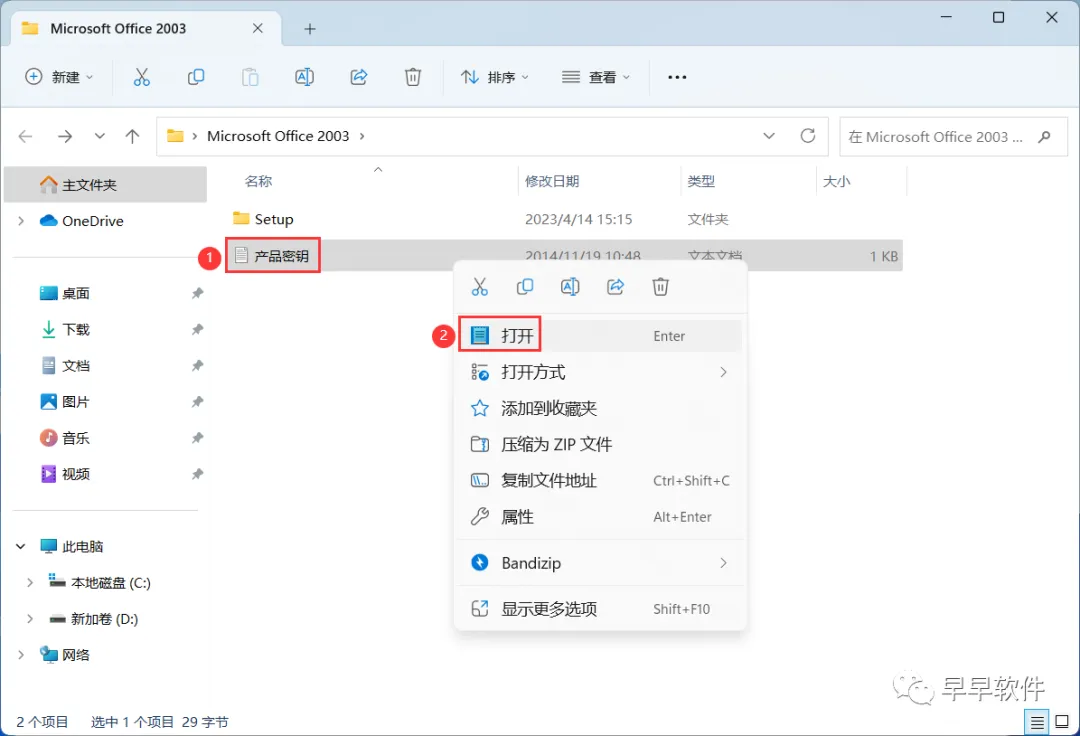Select 压缩为 ZIP 文件
Screen dimensions: 1080x736
tap(601, 445)
